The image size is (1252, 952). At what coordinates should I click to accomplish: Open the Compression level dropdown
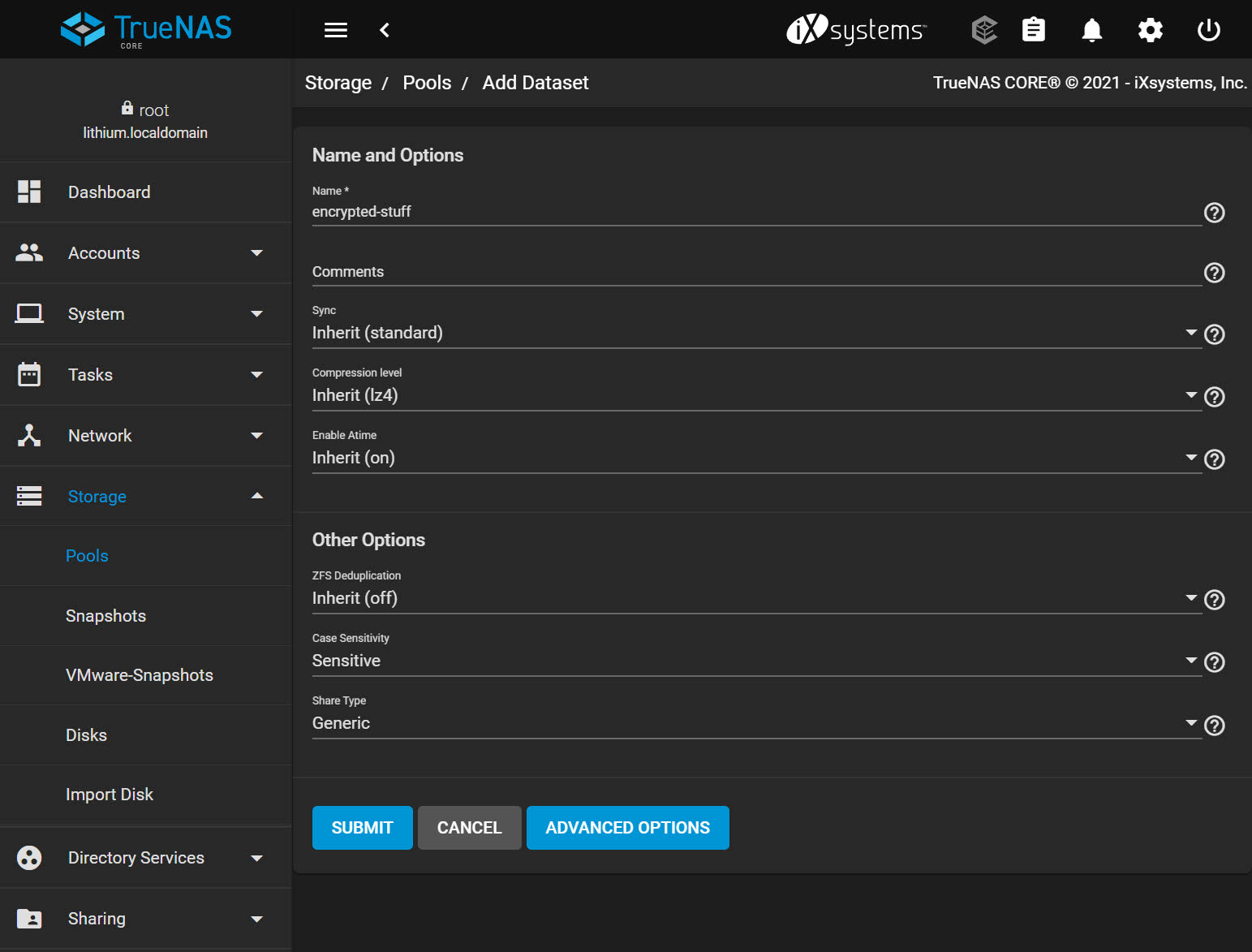point(756,395)
